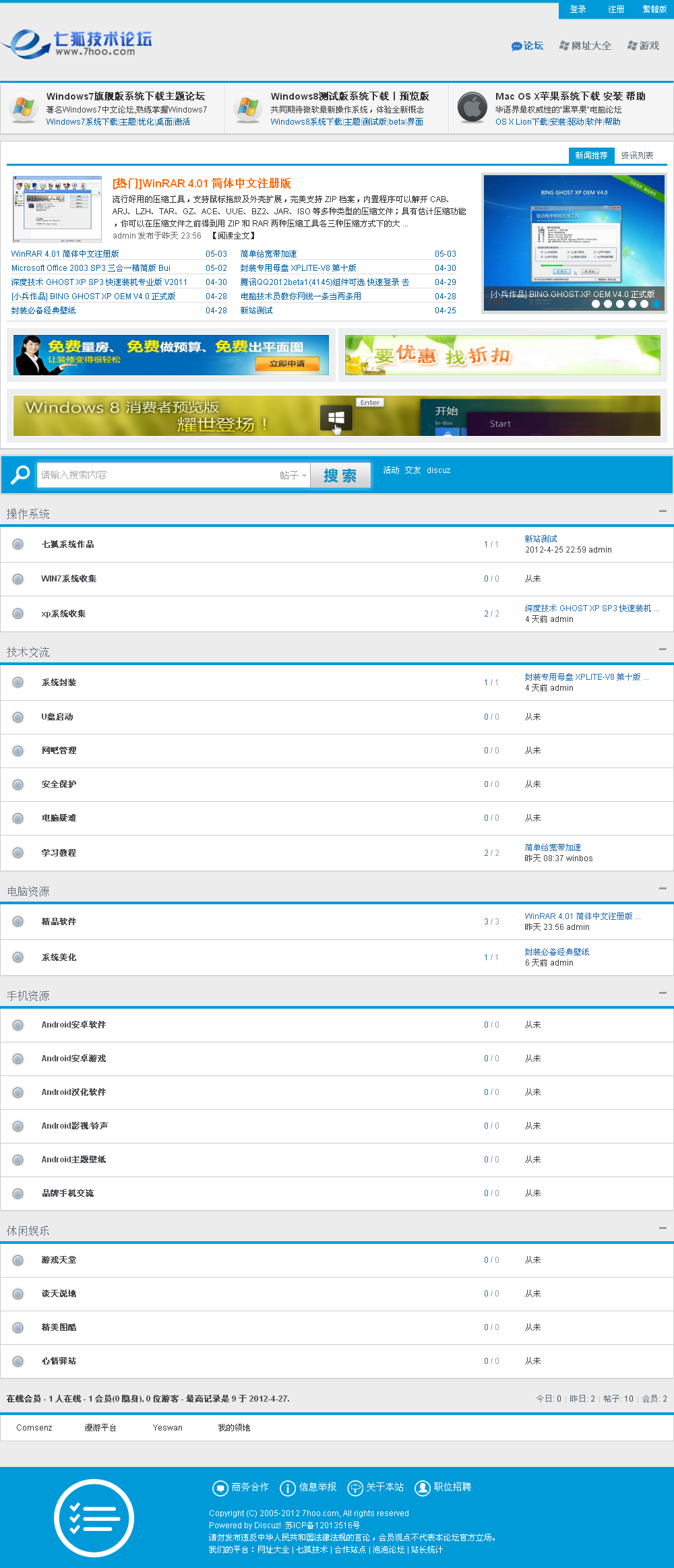Open the WinRAR 4.01 hot article title
This screenshot has width=674, height=1568.
(x=202, y=183)
